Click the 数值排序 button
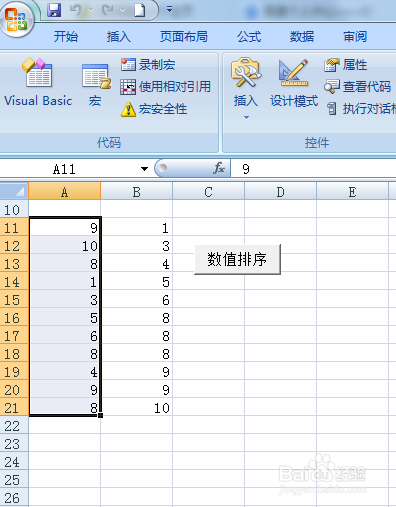The height and width of the screenshot is (507, 396). (x=237, y=259)
